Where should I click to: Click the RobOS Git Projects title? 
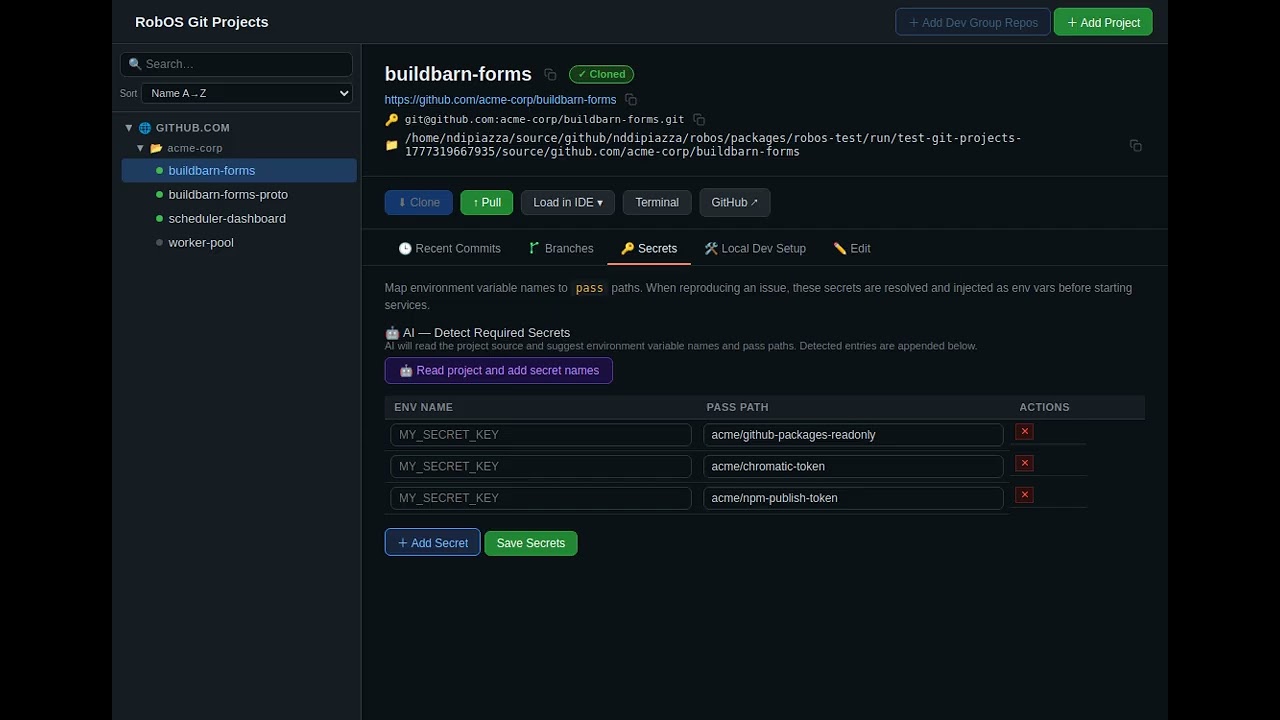point(202,22)
